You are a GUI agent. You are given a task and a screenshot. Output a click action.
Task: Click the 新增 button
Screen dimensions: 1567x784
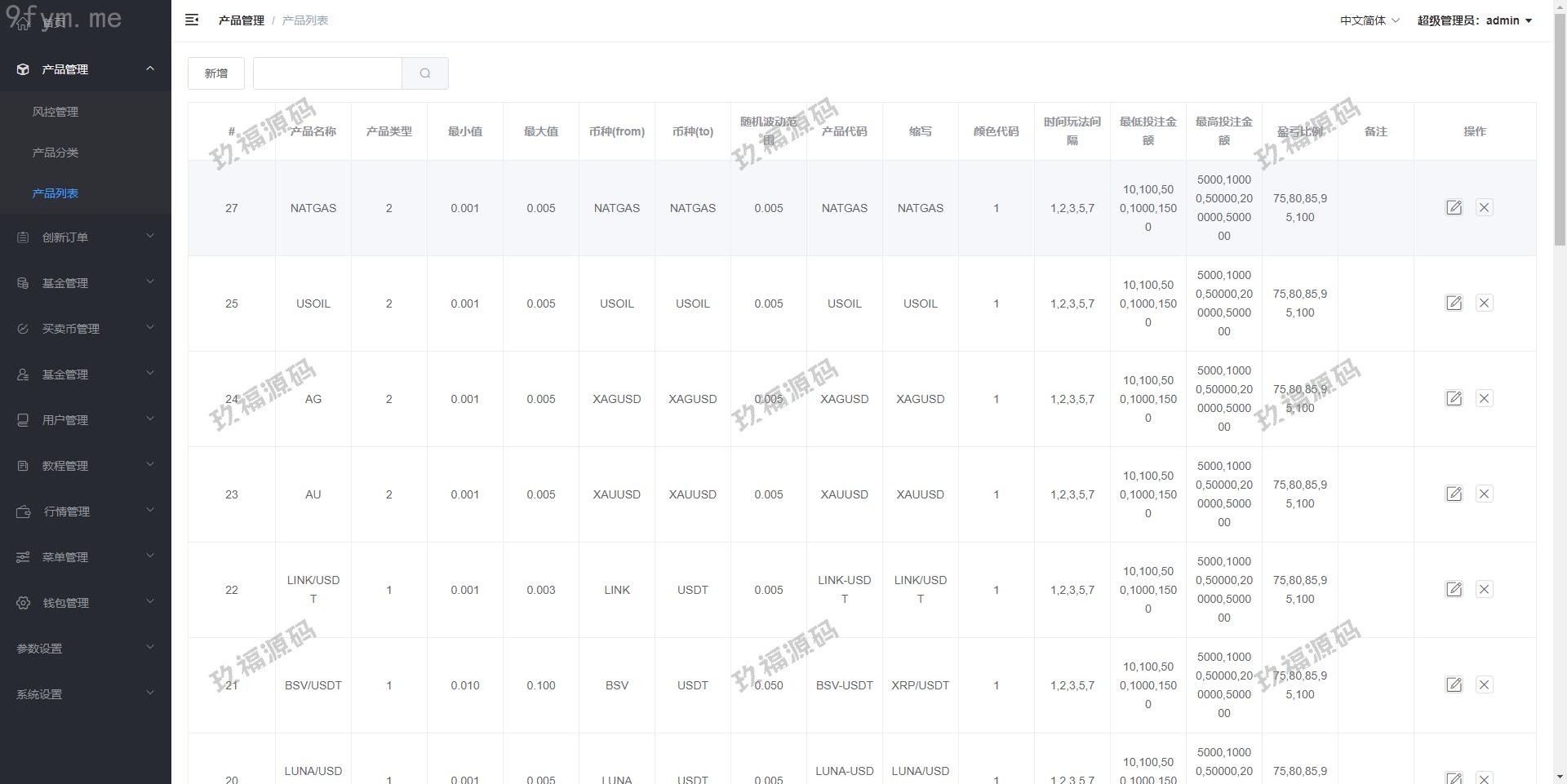tap(216, 73)
